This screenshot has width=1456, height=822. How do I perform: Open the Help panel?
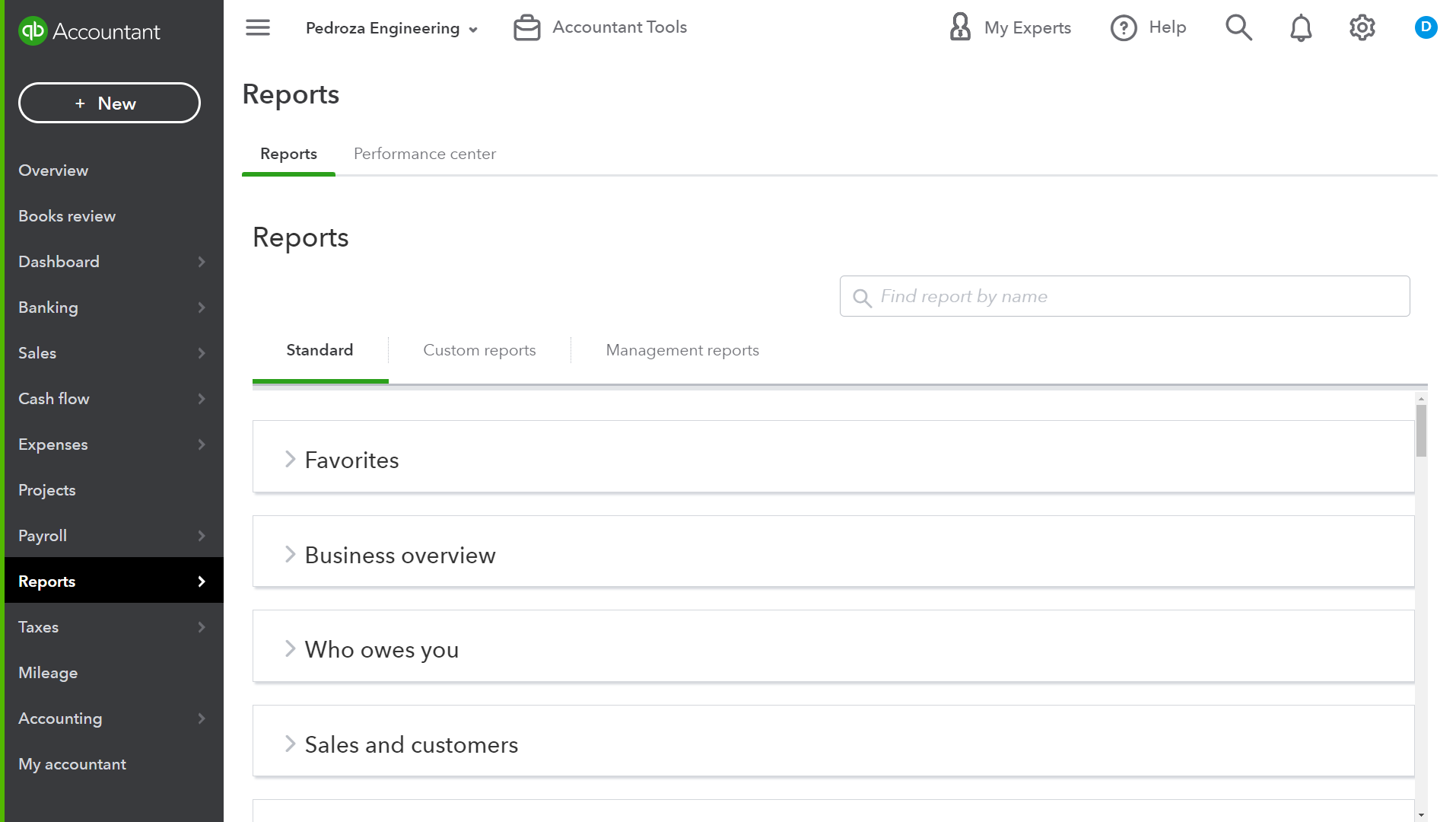[1148, 27]
